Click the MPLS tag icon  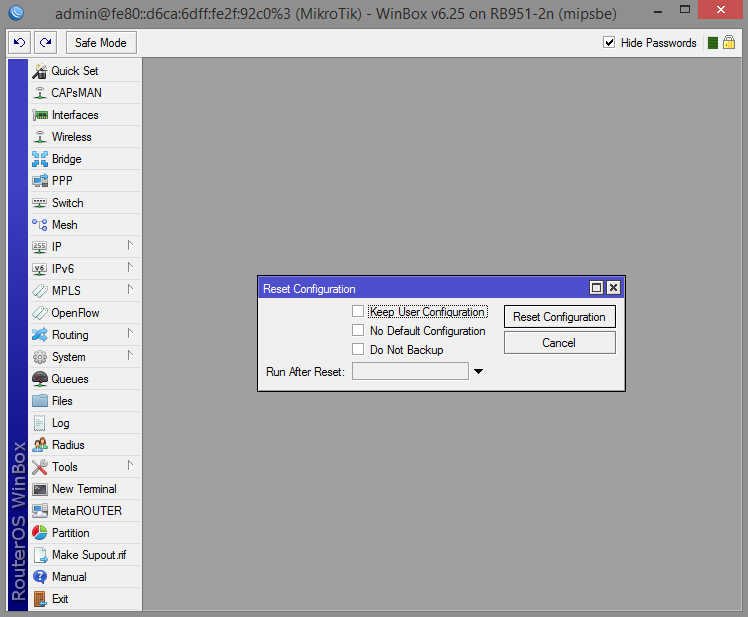[40, 291]
